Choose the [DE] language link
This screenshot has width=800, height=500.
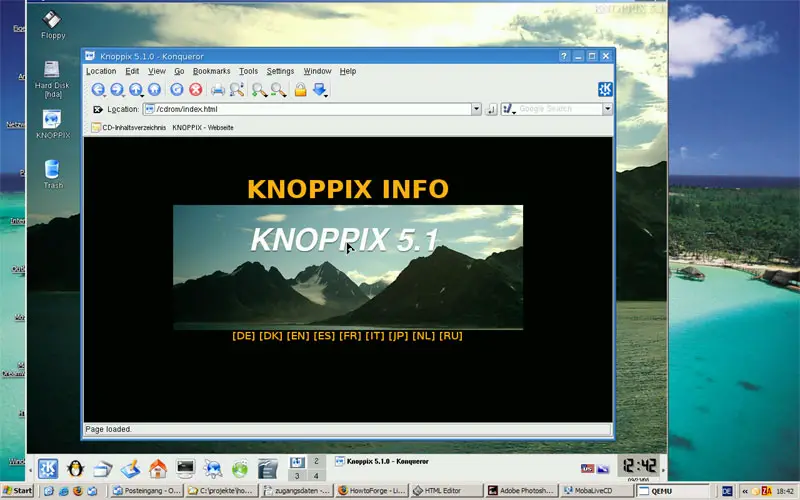tap(243, 336)
